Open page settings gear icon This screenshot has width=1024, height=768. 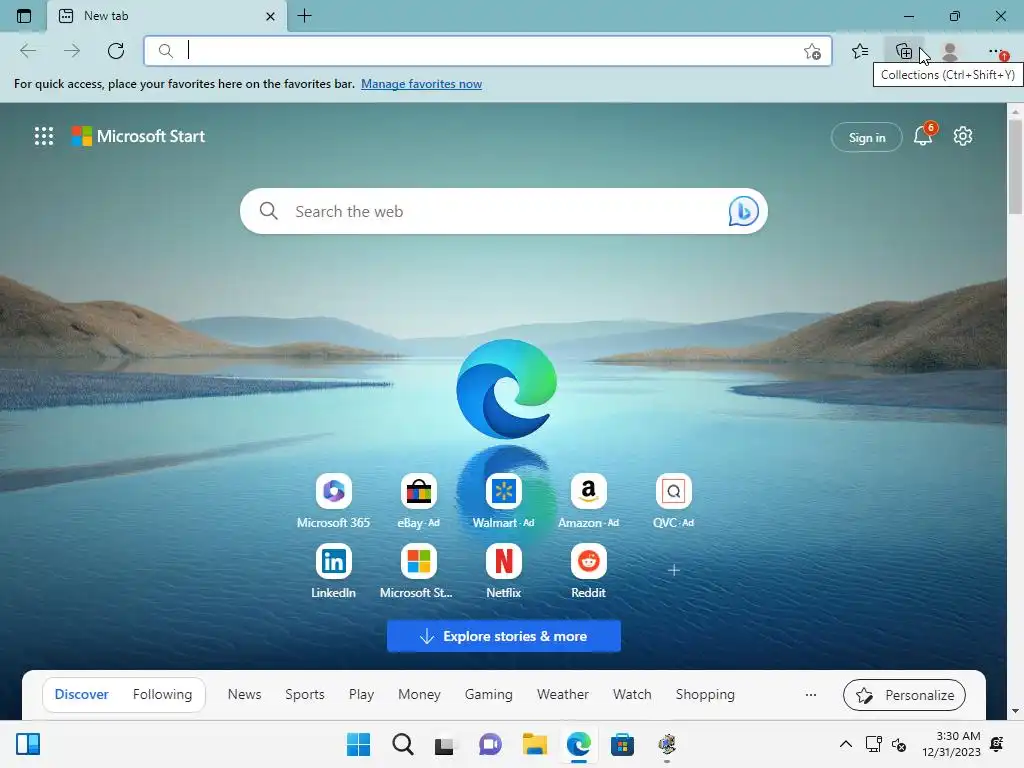click(963, 136)
